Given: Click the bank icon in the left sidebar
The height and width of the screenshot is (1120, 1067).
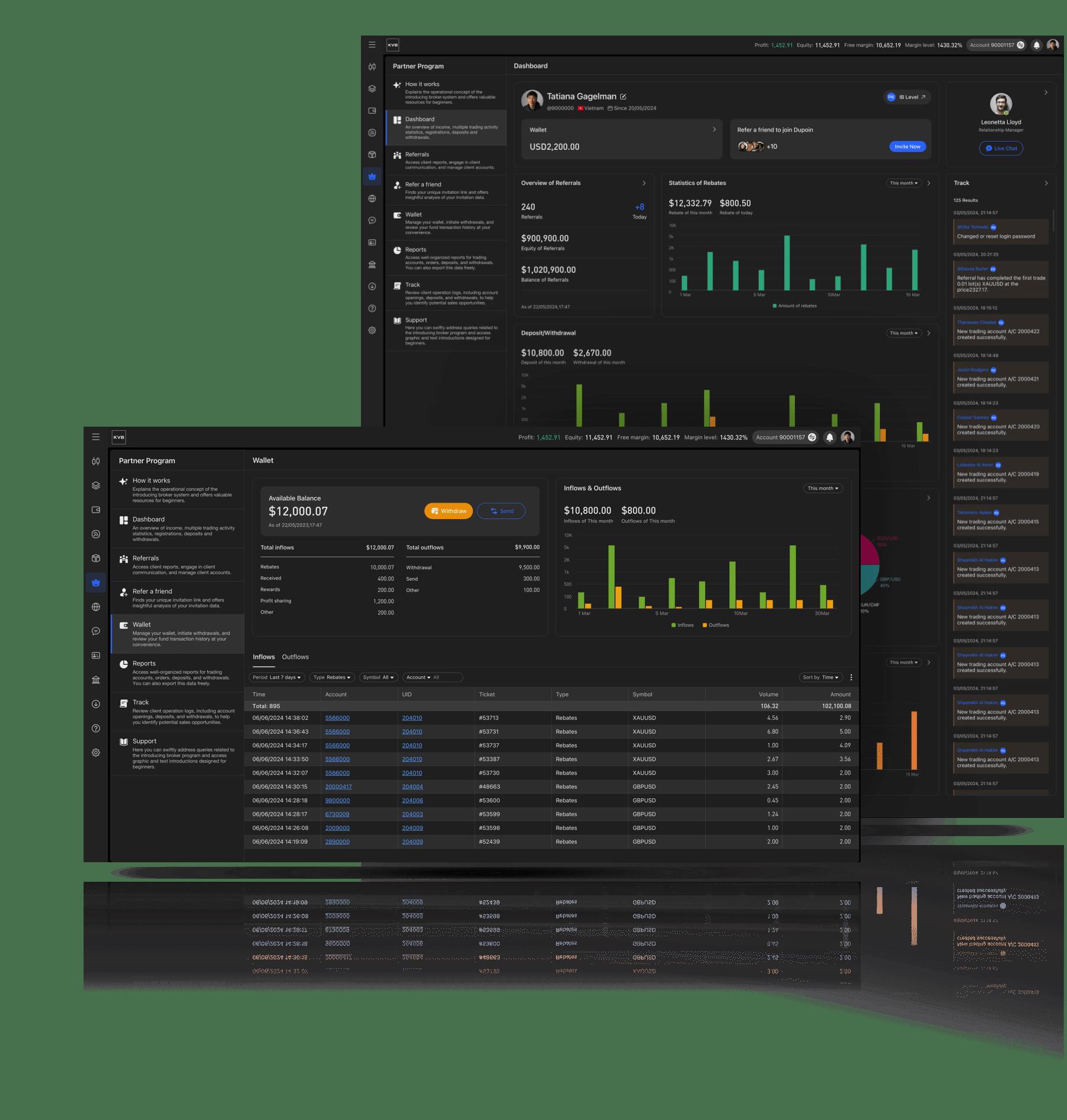Looking at the screenshot, I should [95, 680].
